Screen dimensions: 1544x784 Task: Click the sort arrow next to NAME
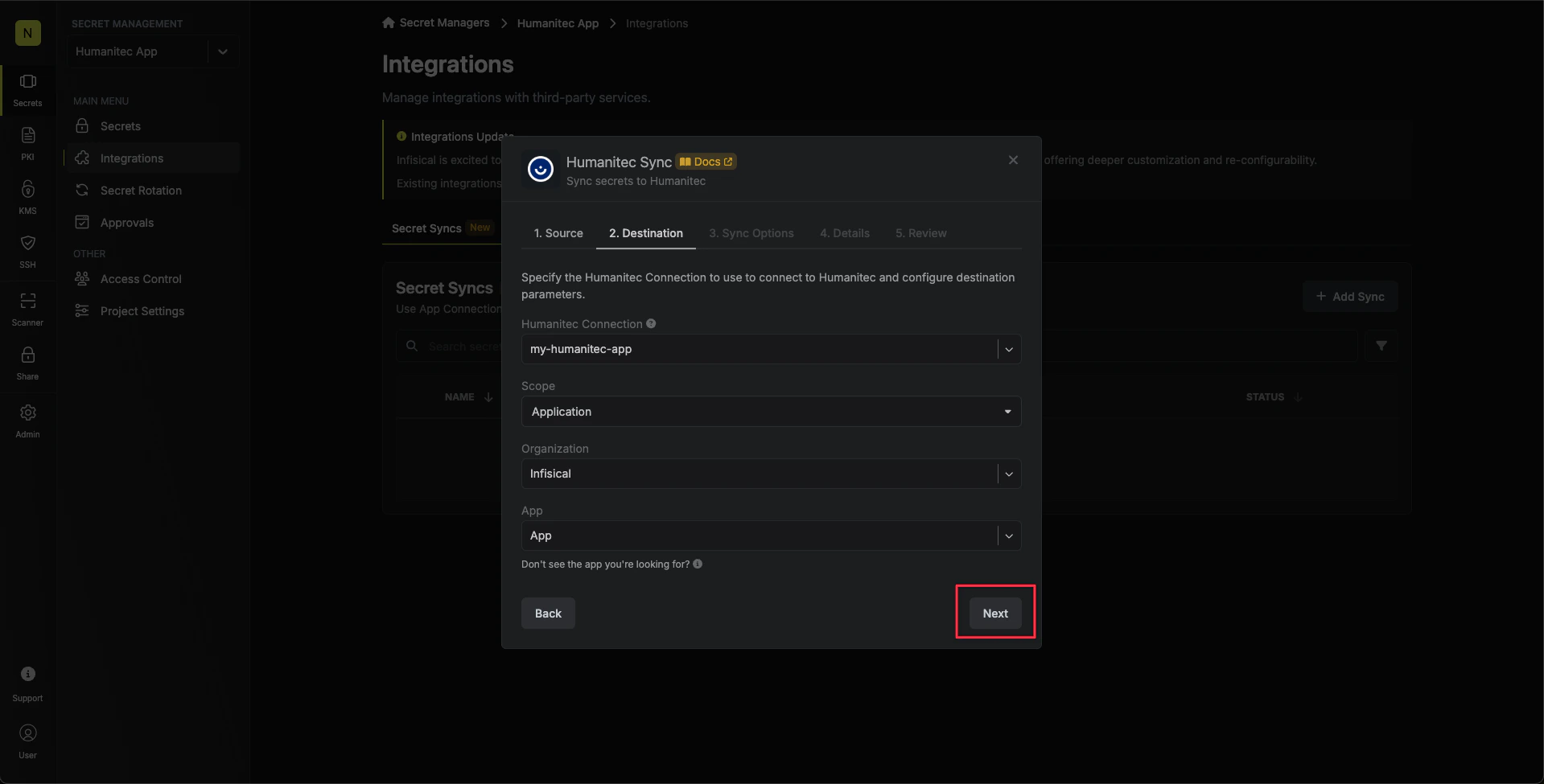pos(488,397)
